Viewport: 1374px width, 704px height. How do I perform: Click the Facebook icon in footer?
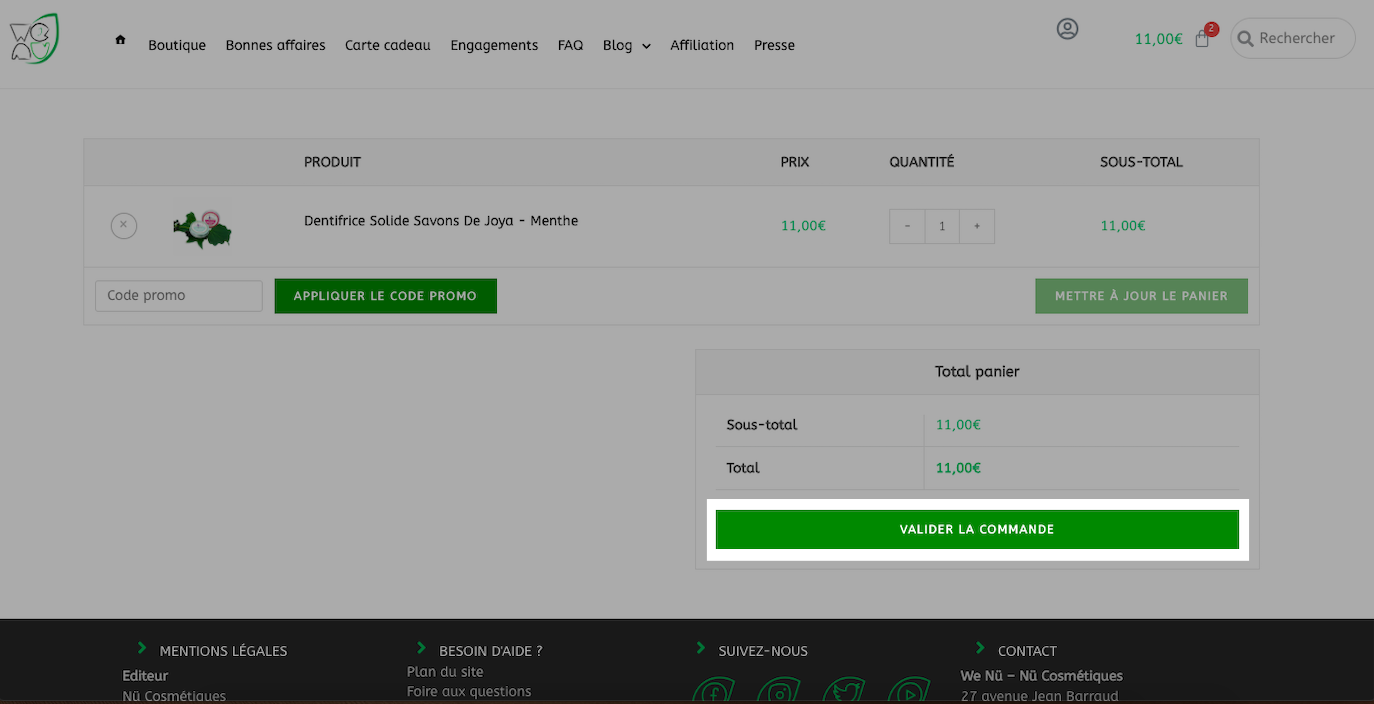click(714, 690)
